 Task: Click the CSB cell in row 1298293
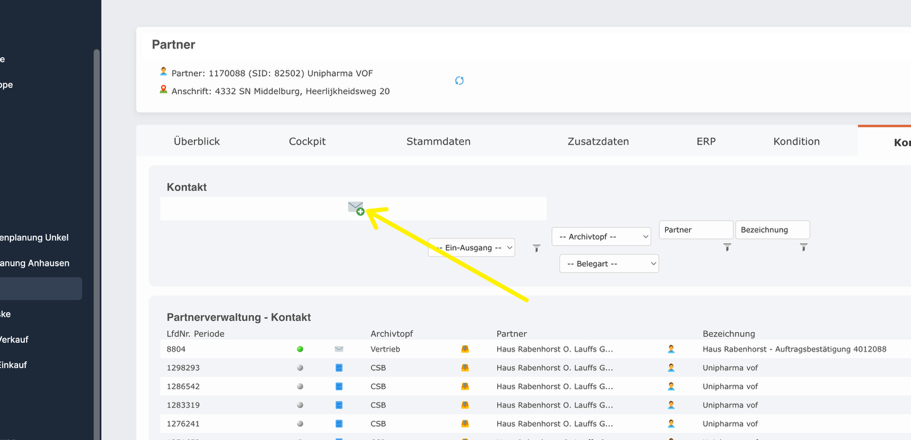click(378, 368)
